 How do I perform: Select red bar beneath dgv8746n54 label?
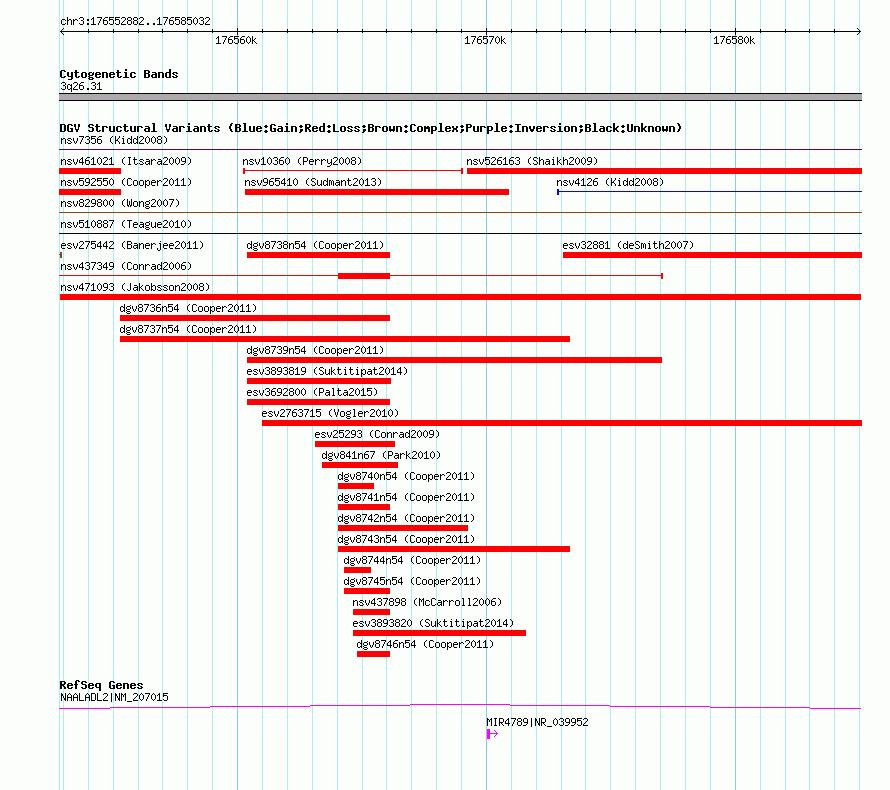[373, 654]
